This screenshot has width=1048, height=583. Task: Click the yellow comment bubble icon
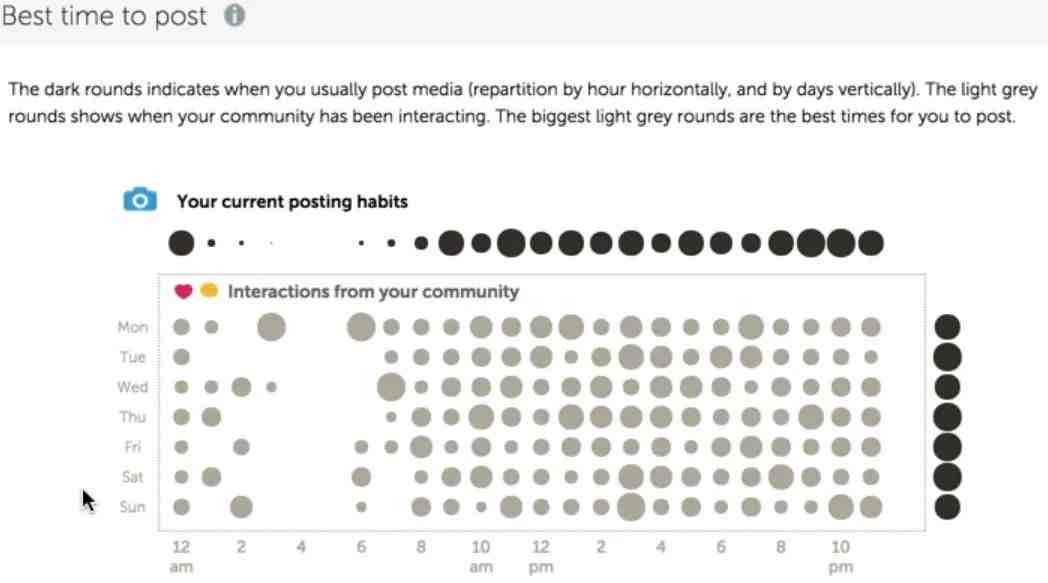coord(209,290)
